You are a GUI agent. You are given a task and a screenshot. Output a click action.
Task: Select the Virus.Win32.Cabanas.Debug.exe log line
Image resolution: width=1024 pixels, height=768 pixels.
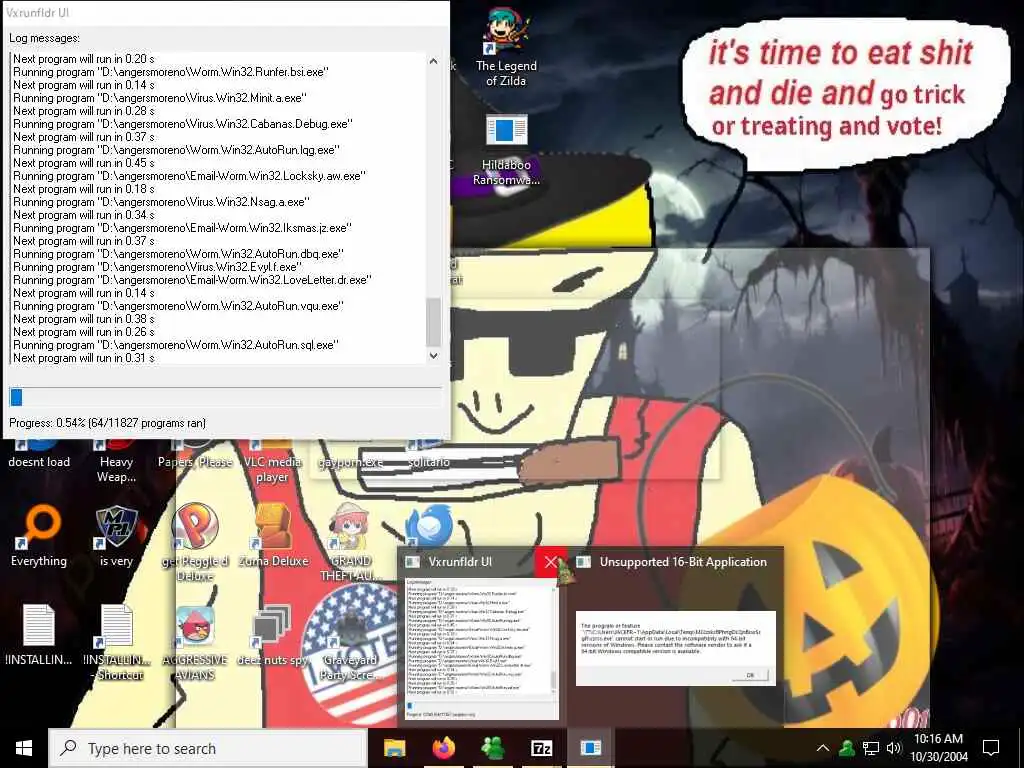[x=183, y=124]
